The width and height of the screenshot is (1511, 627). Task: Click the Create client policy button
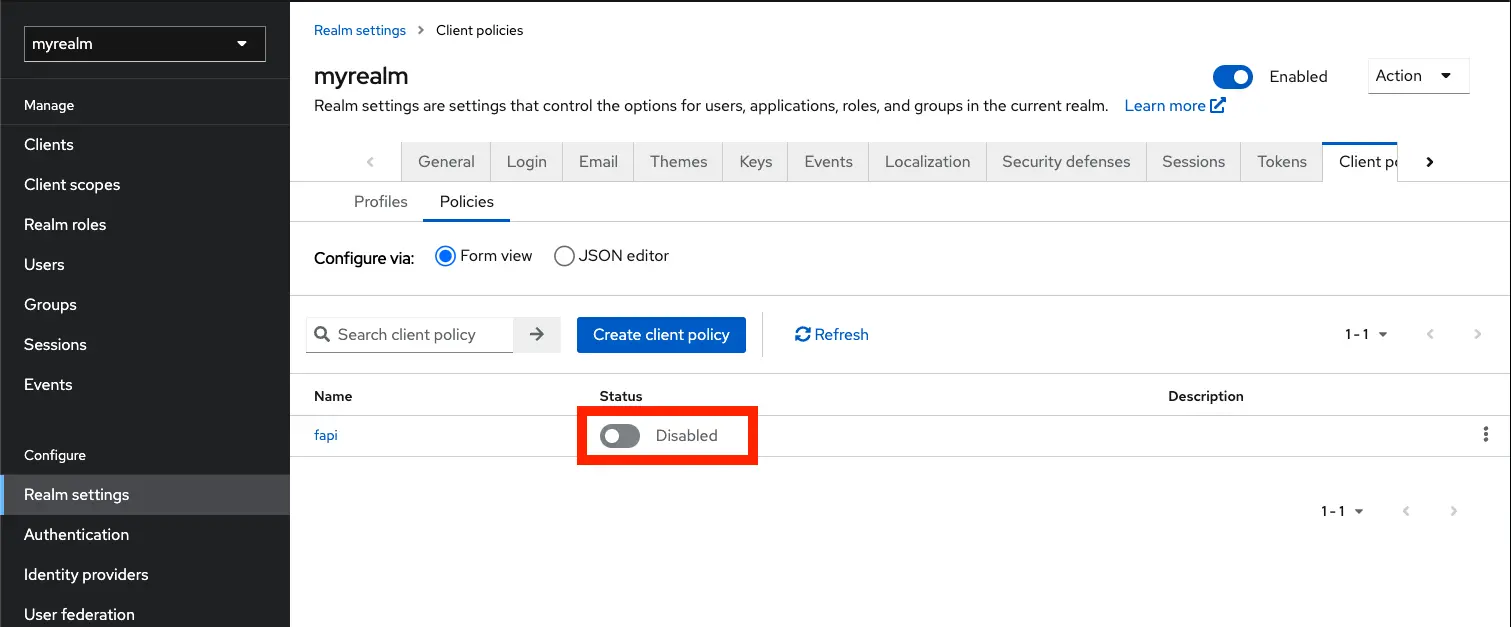(x=661, y=334)
